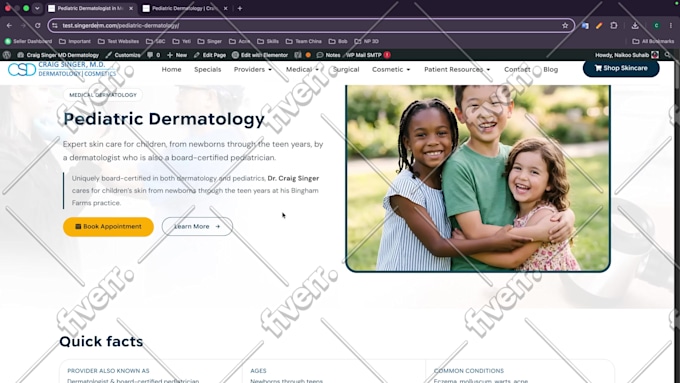Open Chrome's three-dot menu
The image size is (680, 383).
[x=670, y=26]
